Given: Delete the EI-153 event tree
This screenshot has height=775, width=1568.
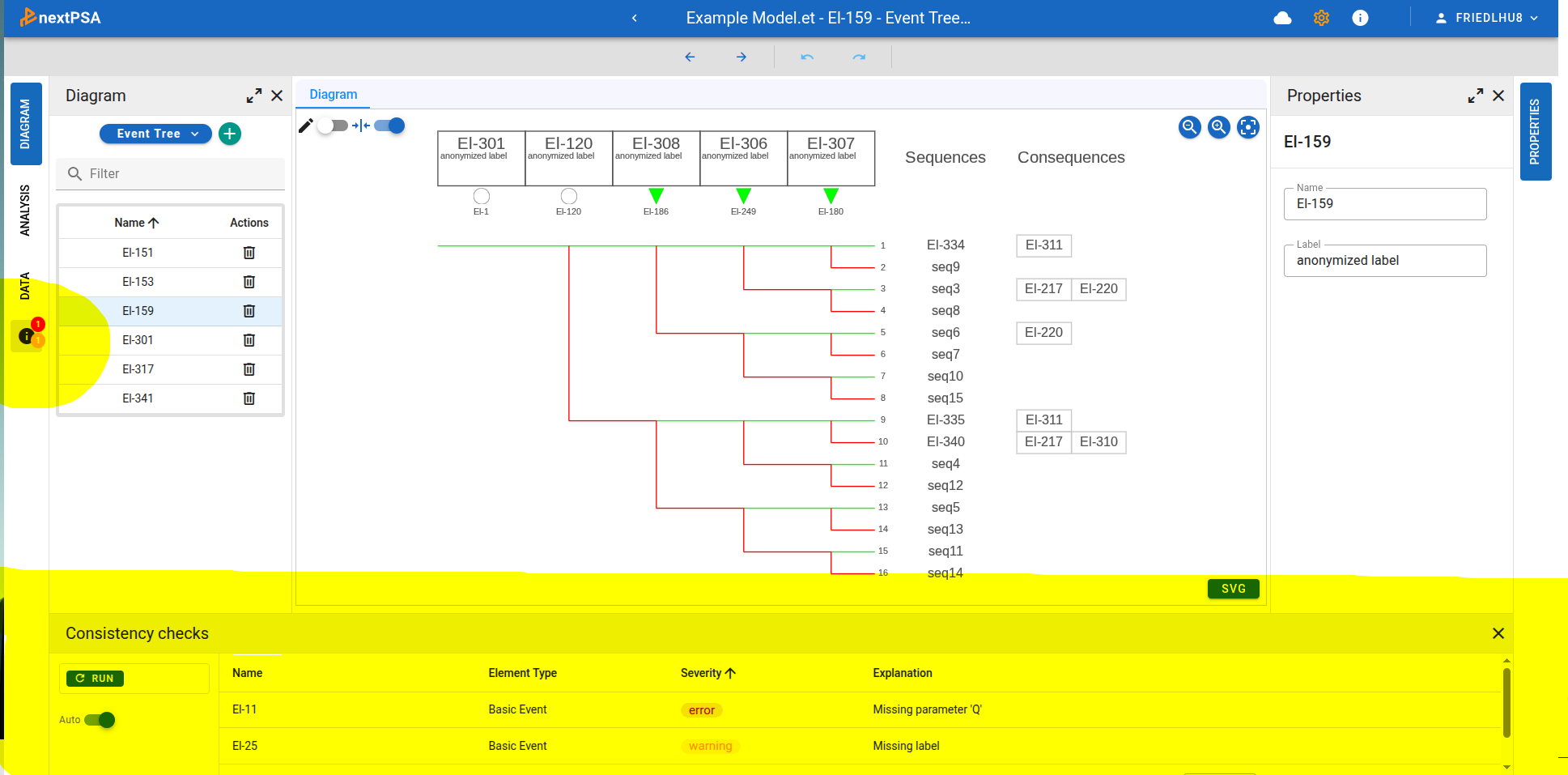Looking at the screenshot, I should (249, 282).
